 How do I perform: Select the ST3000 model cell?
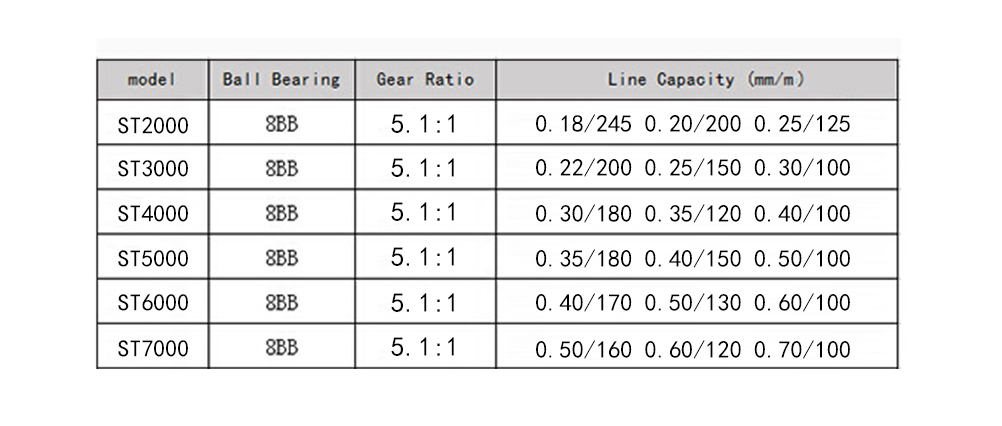pos(152,168)
